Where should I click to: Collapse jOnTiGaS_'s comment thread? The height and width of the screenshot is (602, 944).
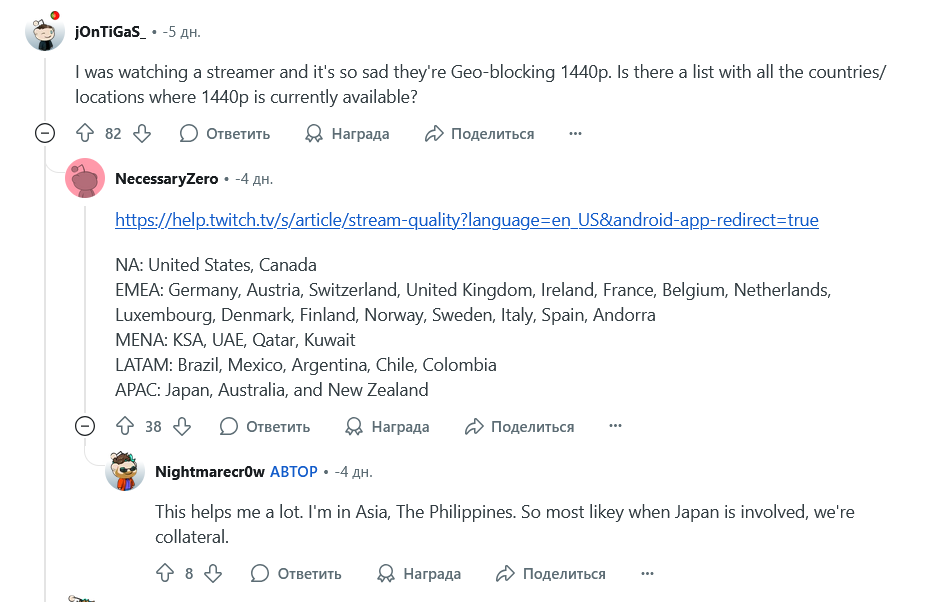pyautogui.click(x=45, y=133)
